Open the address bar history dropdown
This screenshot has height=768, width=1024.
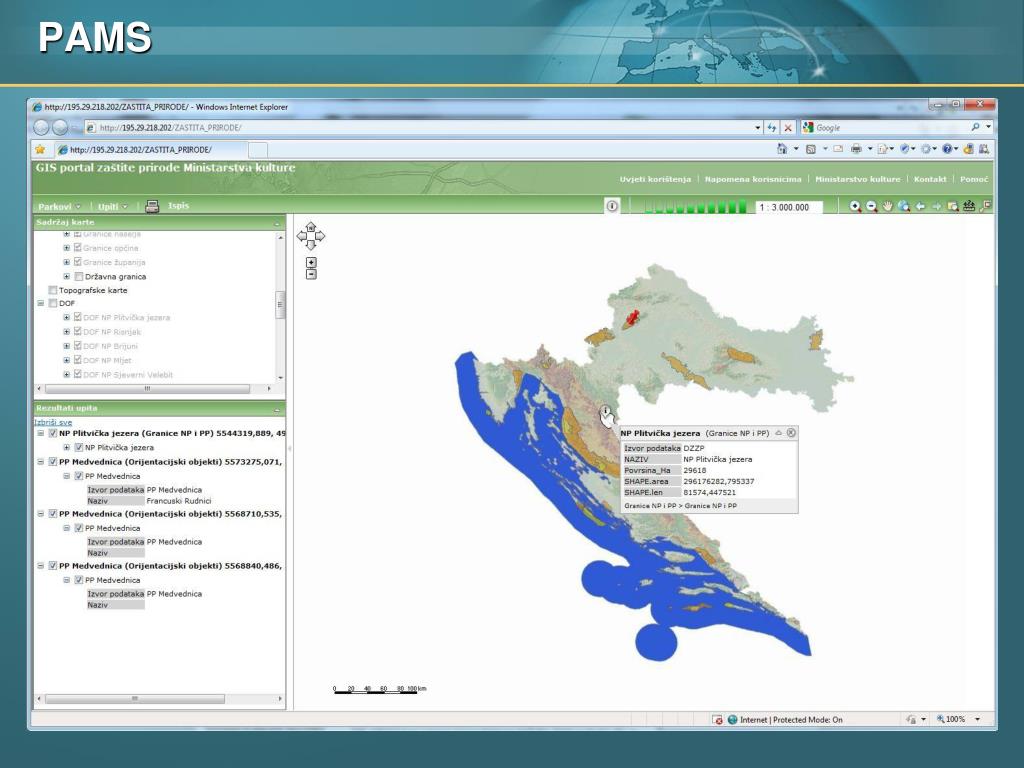tap(758, 128)
